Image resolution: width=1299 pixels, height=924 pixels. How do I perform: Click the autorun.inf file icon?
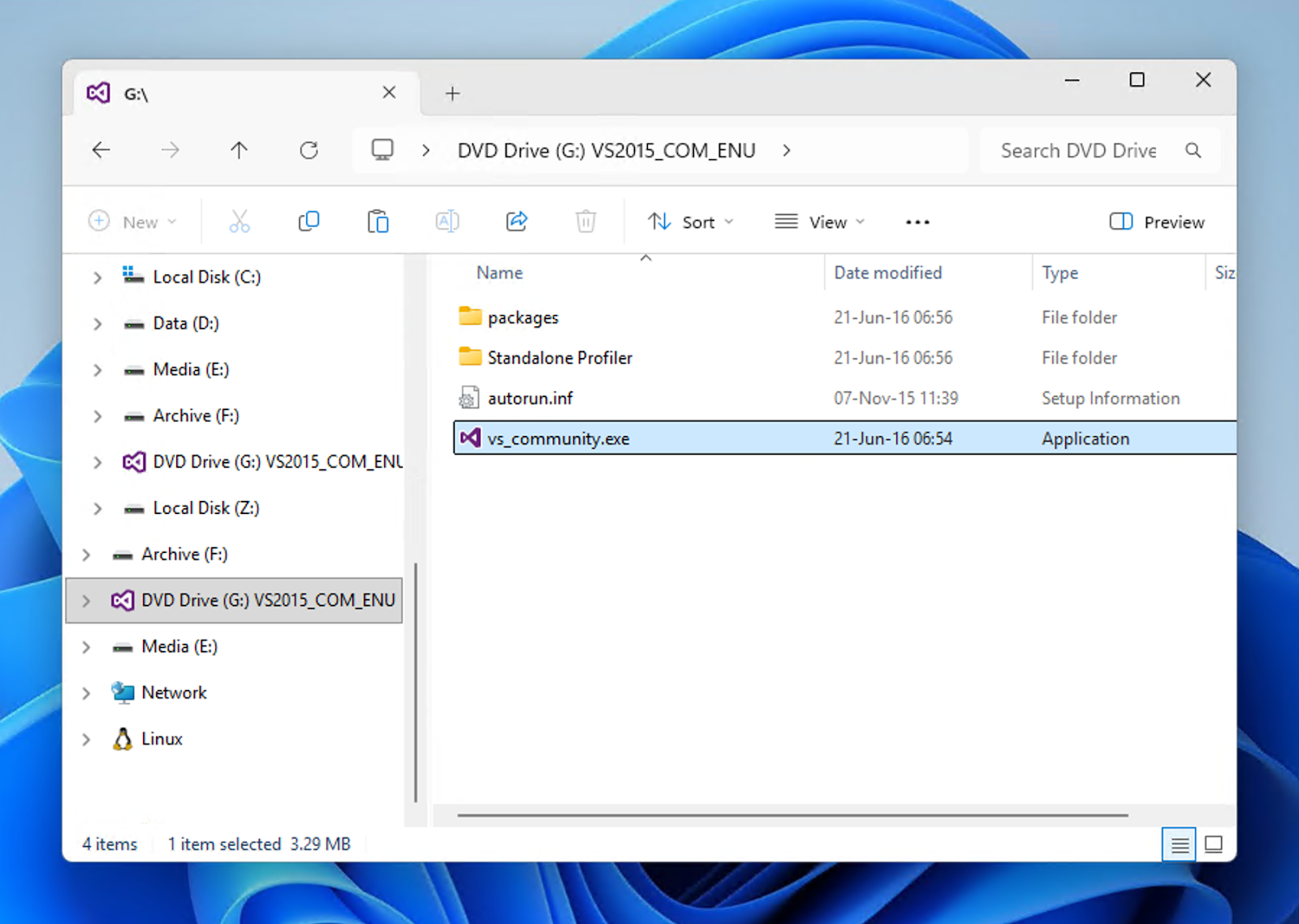pyautogui.click(x=468, y=398)
